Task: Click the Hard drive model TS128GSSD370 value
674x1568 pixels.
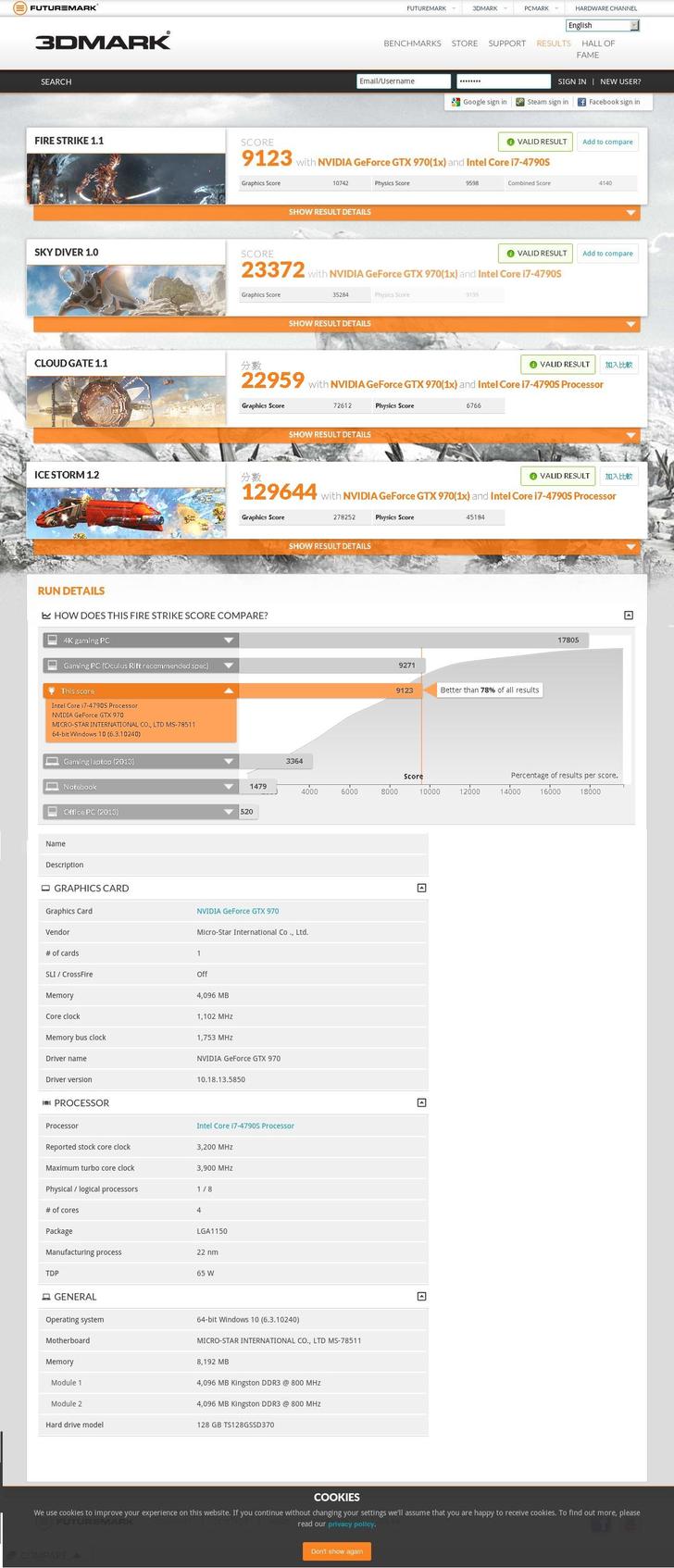Action: click(x=235, y=1425)
